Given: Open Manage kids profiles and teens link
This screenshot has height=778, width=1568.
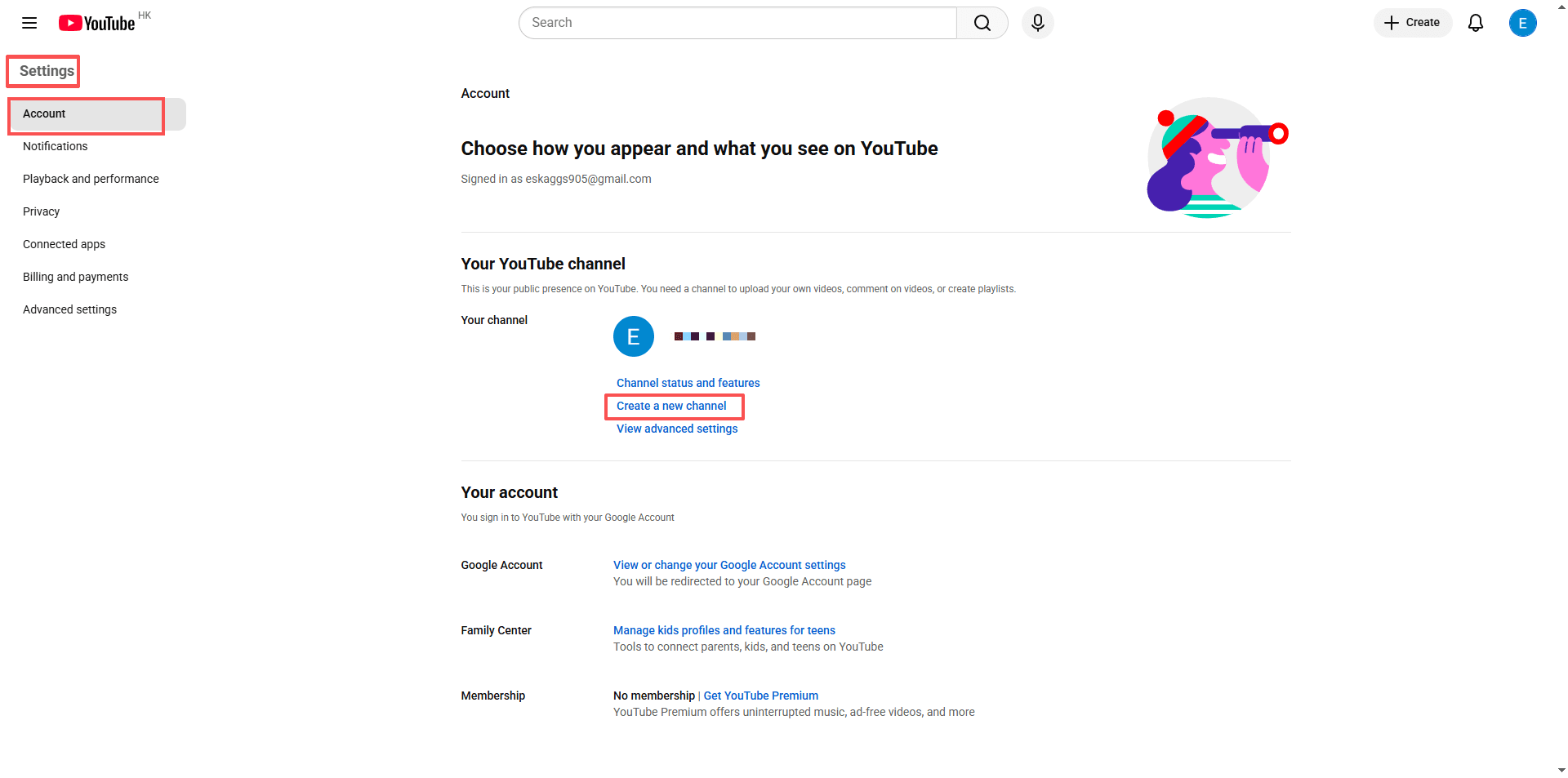Looking at the screenshot, I should [x=724, y=630].
